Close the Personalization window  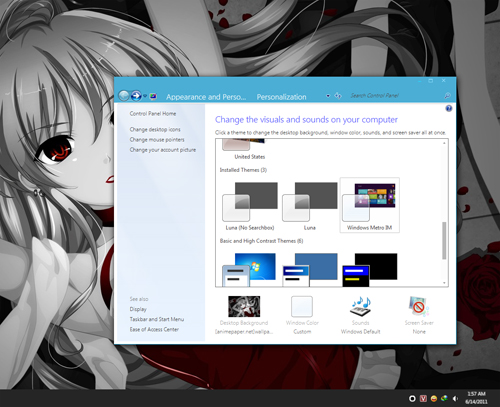443,81
